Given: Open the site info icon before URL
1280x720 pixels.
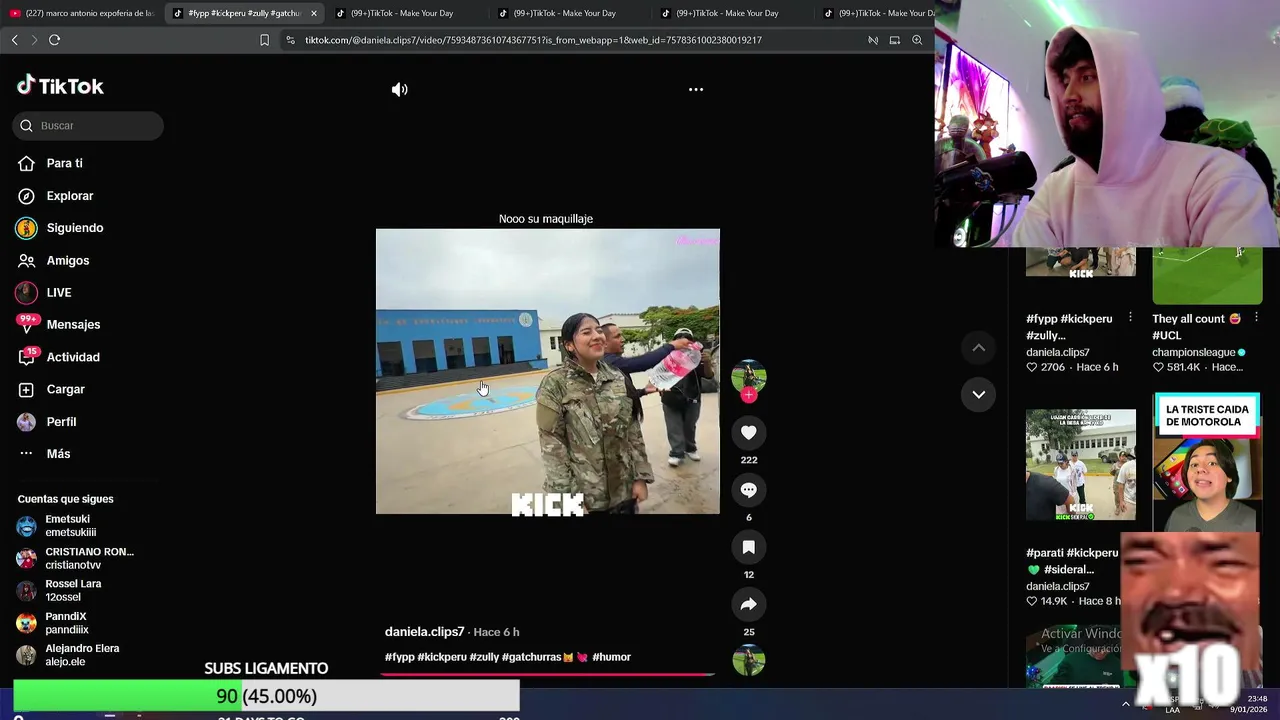Looking at the screenshot, I should click(290, 40).
